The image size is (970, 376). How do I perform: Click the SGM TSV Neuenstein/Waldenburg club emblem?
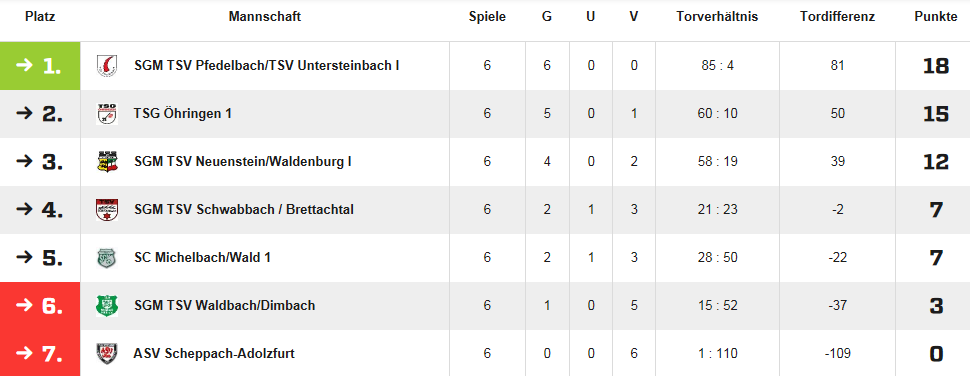click(x=107, y=162)
